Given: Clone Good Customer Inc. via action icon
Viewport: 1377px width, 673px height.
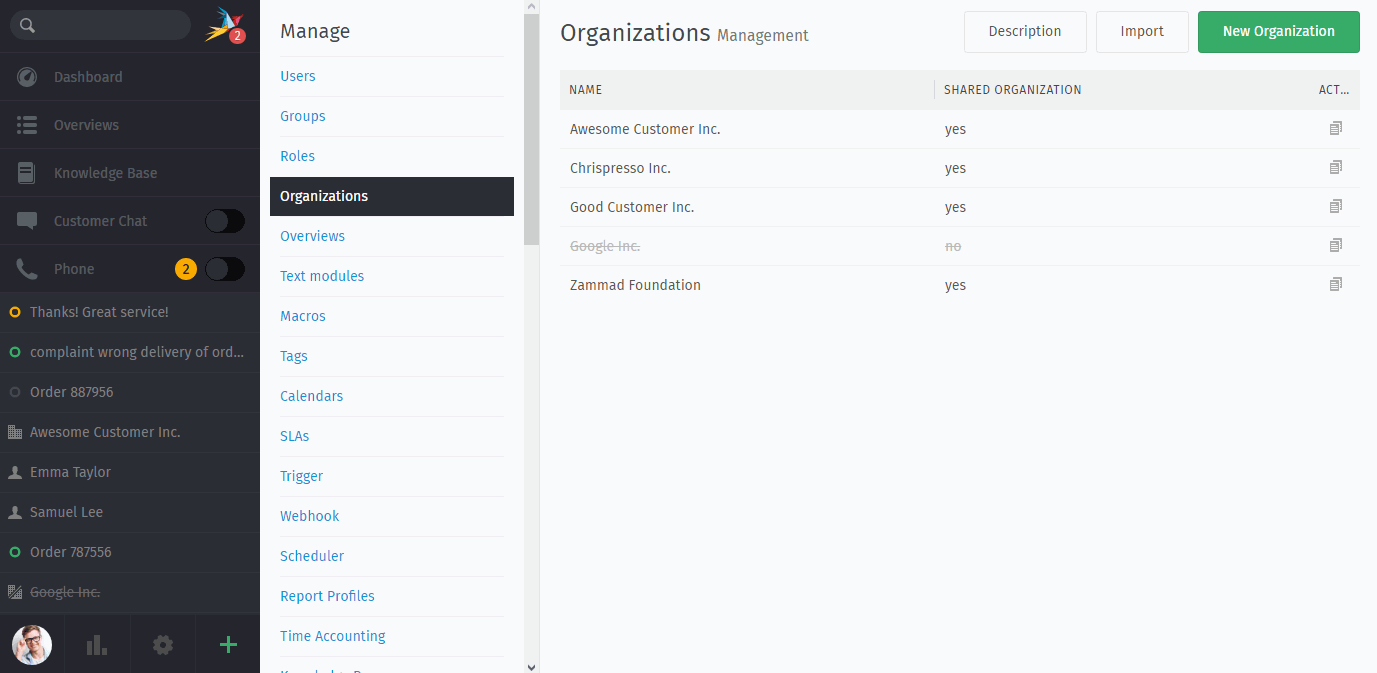Looking at the screenshot, I should pos(1336,206).
